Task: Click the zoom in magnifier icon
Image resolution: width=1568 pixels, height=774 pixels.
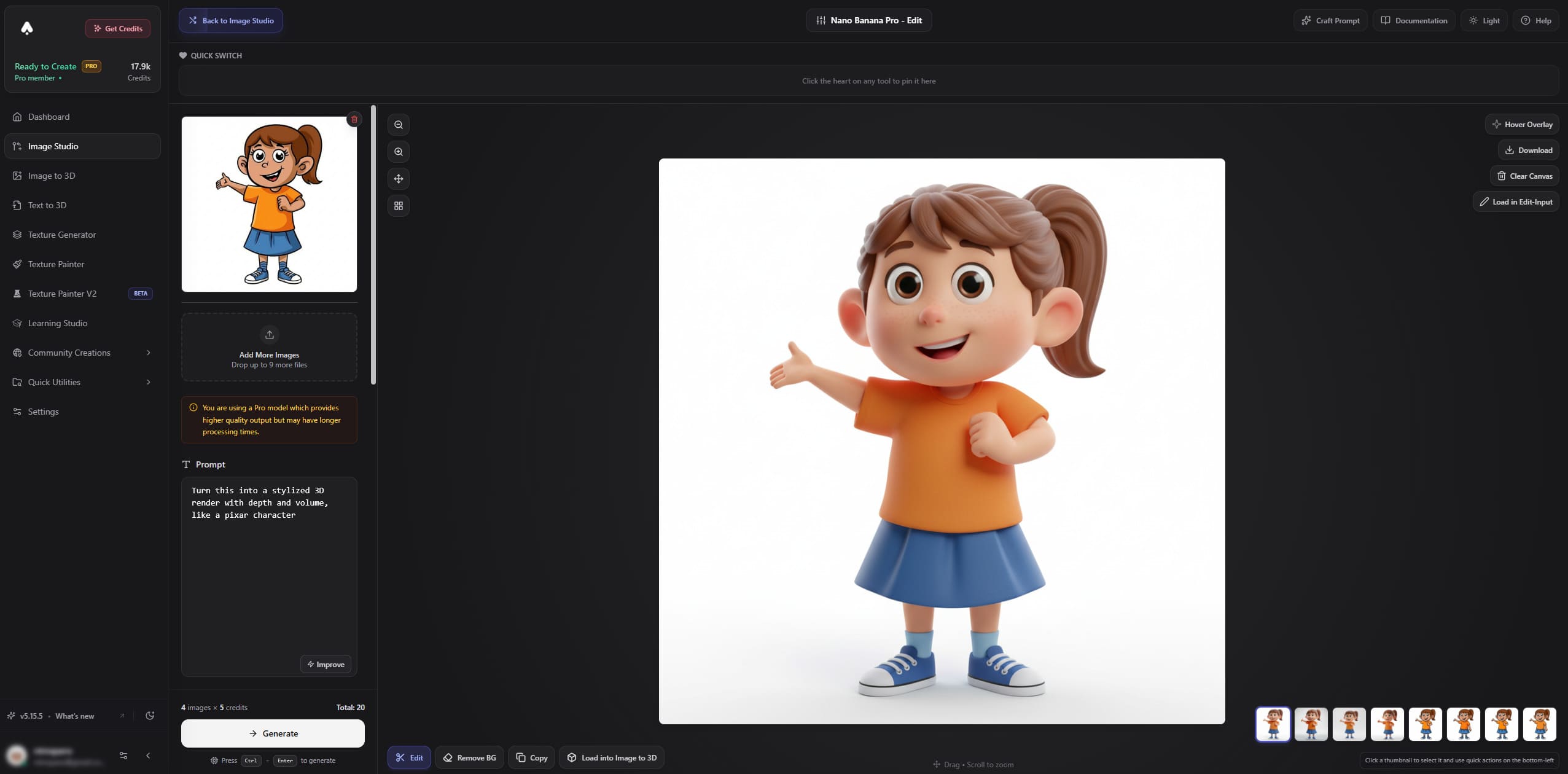Action: [x=399, y=152]
